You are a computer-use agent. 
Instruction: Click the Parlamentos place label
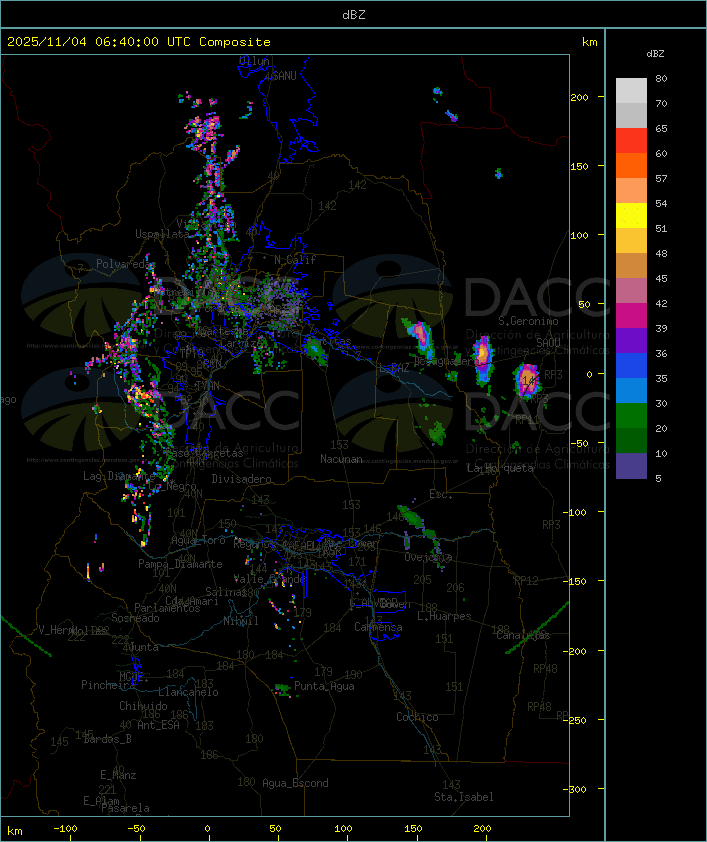click(x=167, y=608)
